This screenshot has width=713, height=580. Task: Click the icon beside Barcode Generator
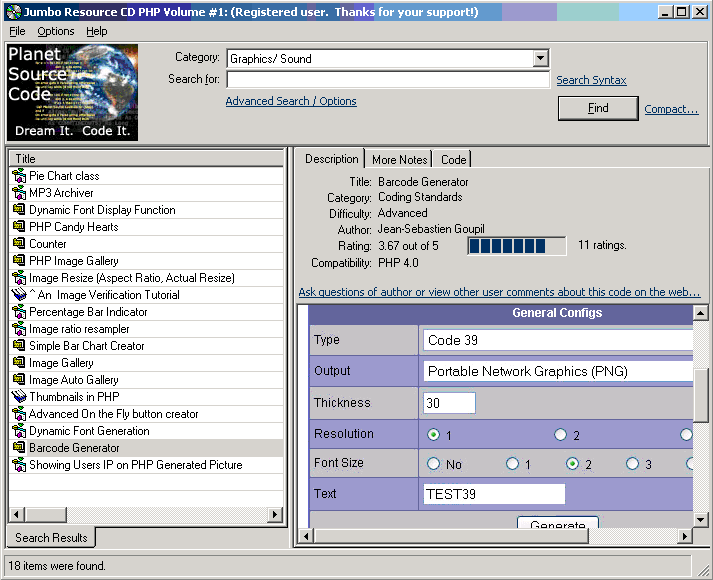[19, 448]
